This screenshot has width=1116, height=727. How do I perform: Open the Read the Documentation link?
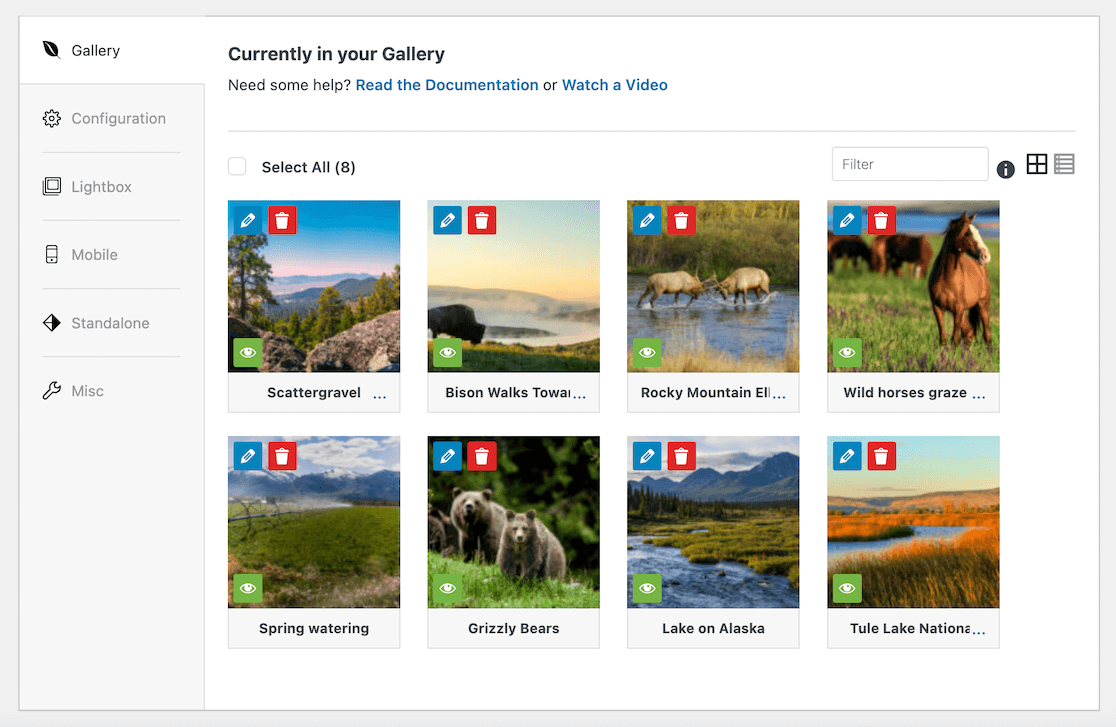(447, 85)
